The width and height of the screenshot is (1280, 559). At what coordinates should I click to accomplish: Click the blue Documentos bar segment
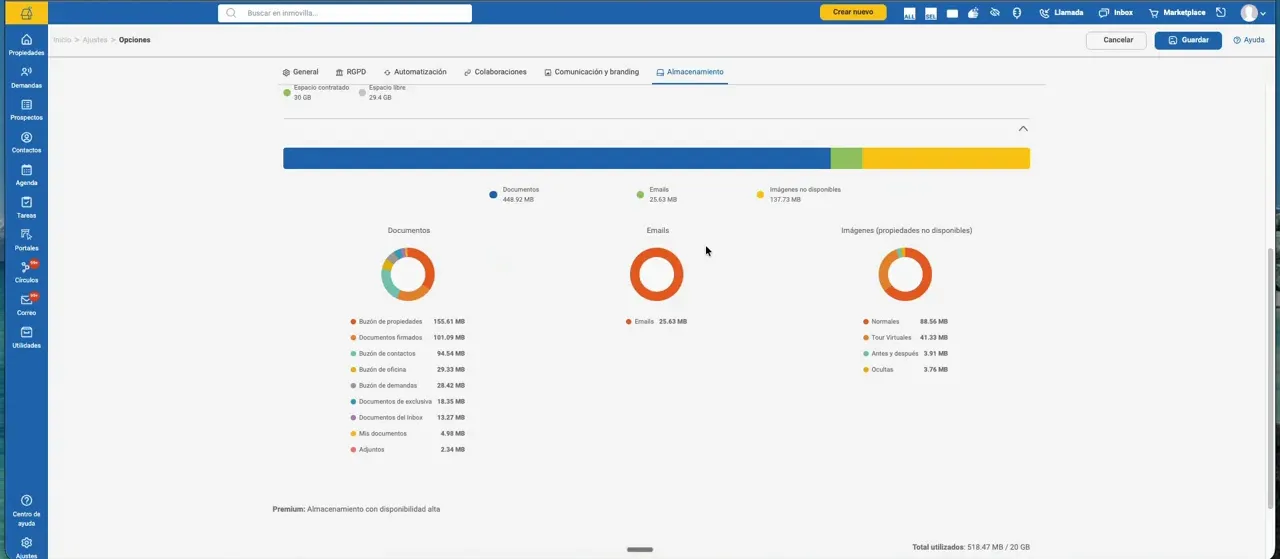(557, 158)
